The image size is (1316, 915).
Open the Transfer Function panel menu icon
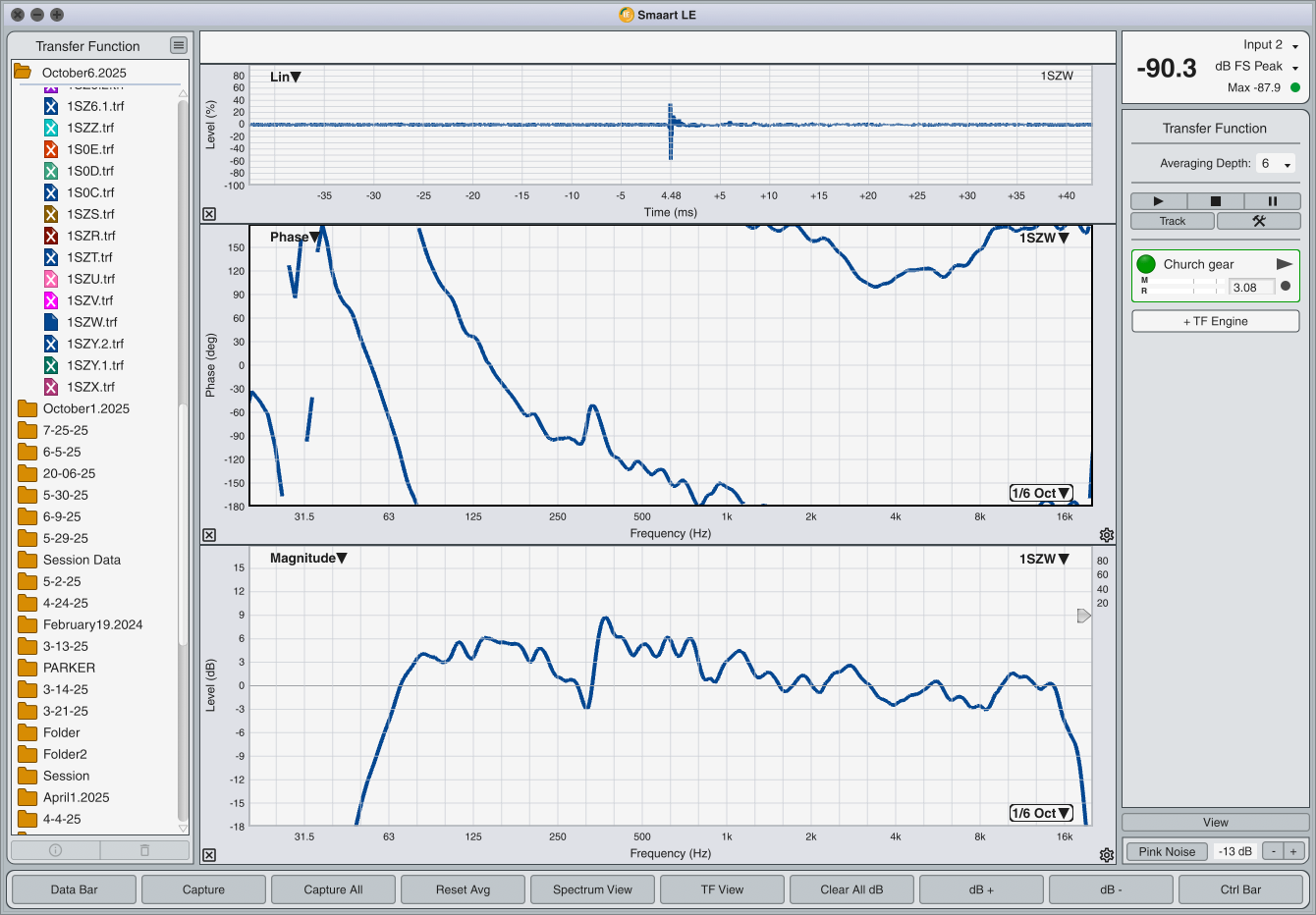coord(178,45)
